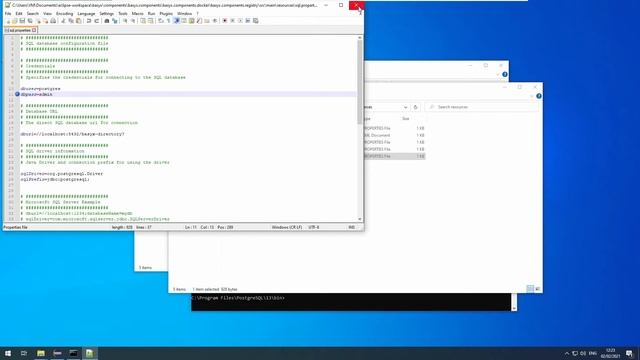Click the front Explorer window help icon

539,96
